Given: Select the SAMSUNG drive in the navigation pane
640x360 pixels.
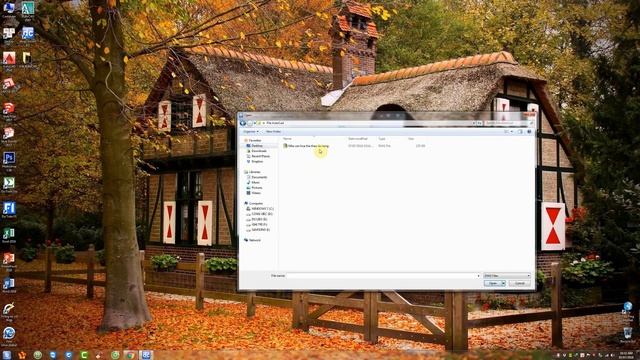Looking at the screenshot, I should point(260,230).
